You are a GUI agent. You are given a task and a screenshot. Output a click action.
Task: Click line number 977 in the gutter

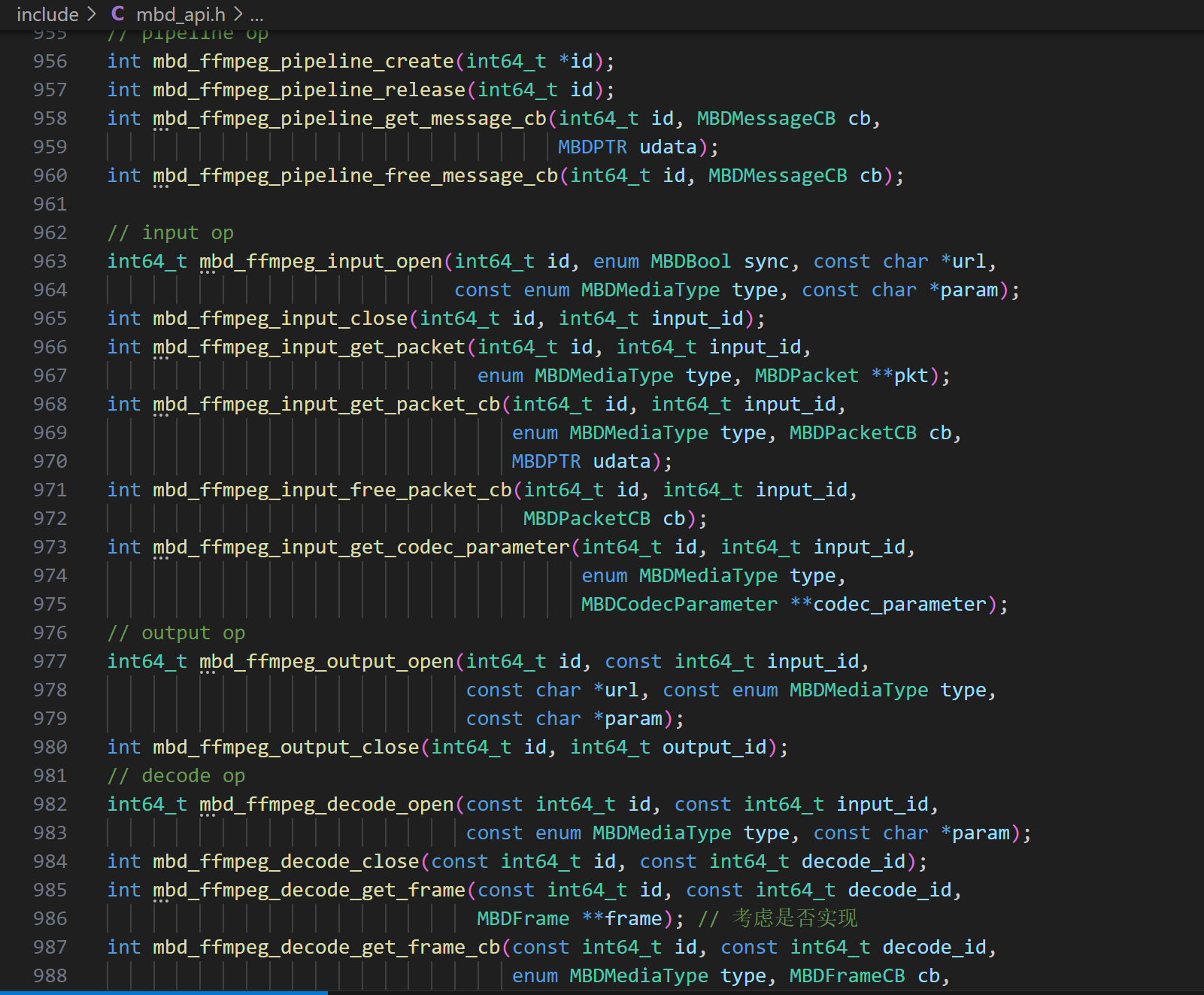coord(50,661)
